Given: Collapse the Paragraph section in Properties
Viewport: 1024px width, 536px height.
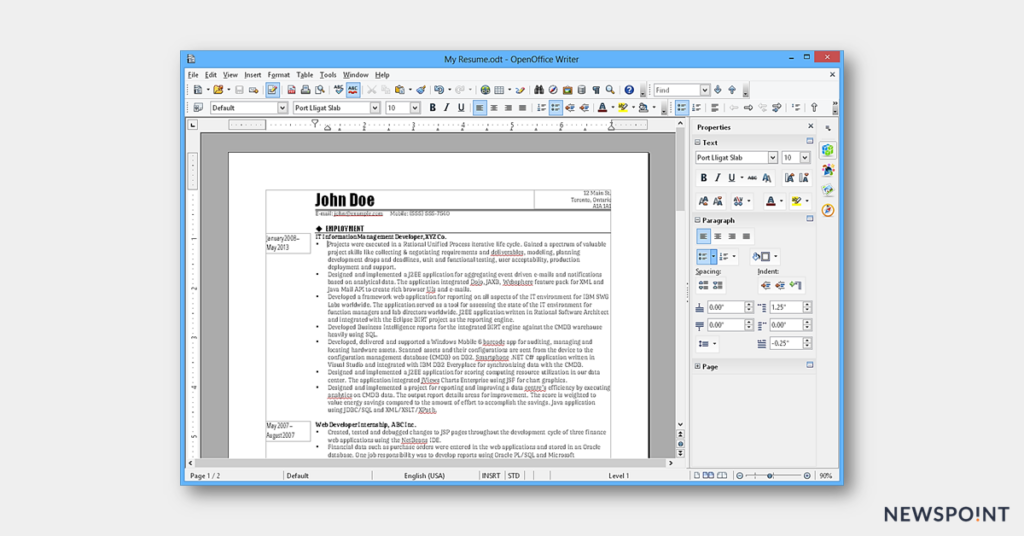Looking at the screenshot, I should click(697, 220).
